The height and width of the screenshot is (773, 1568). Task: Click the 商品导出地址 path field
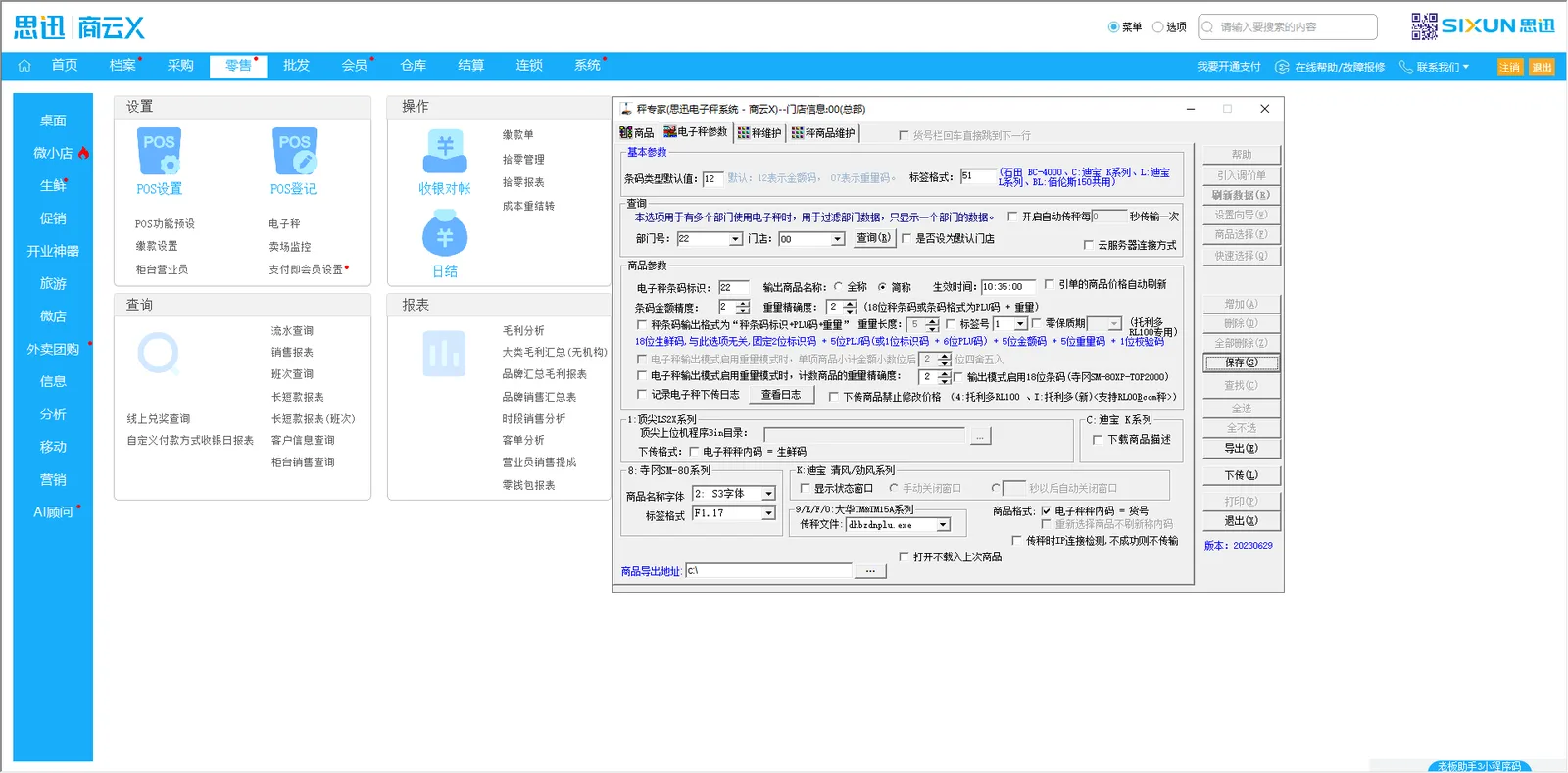[x=768, y=570]
